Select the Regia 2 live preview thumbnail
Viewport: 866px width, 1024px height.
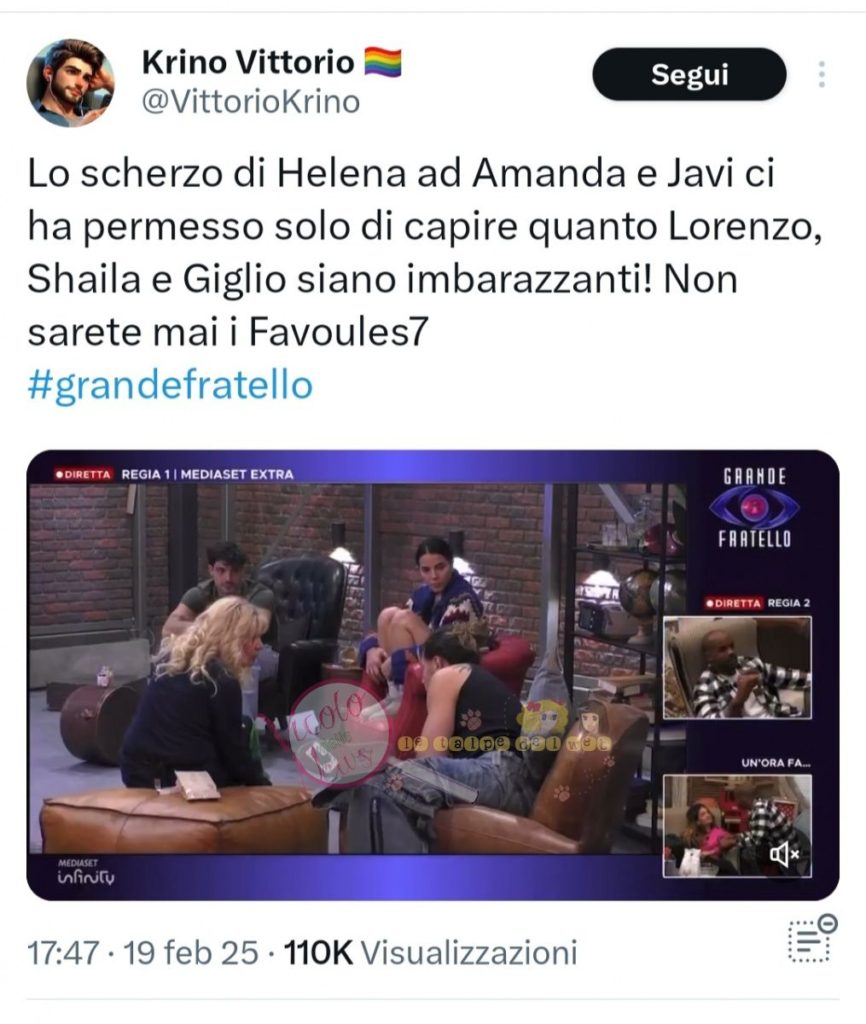click(x=737, y=667)
